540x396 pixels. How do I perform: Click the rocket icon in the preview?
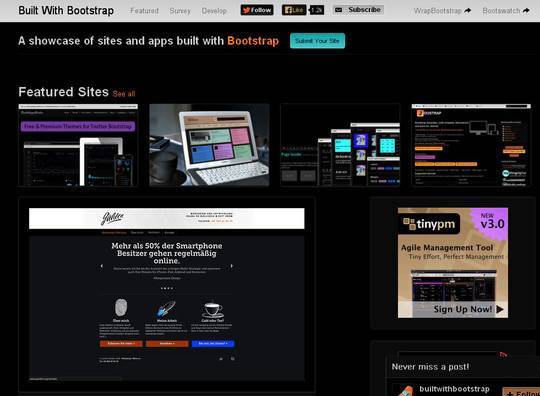tap(167, 308)
